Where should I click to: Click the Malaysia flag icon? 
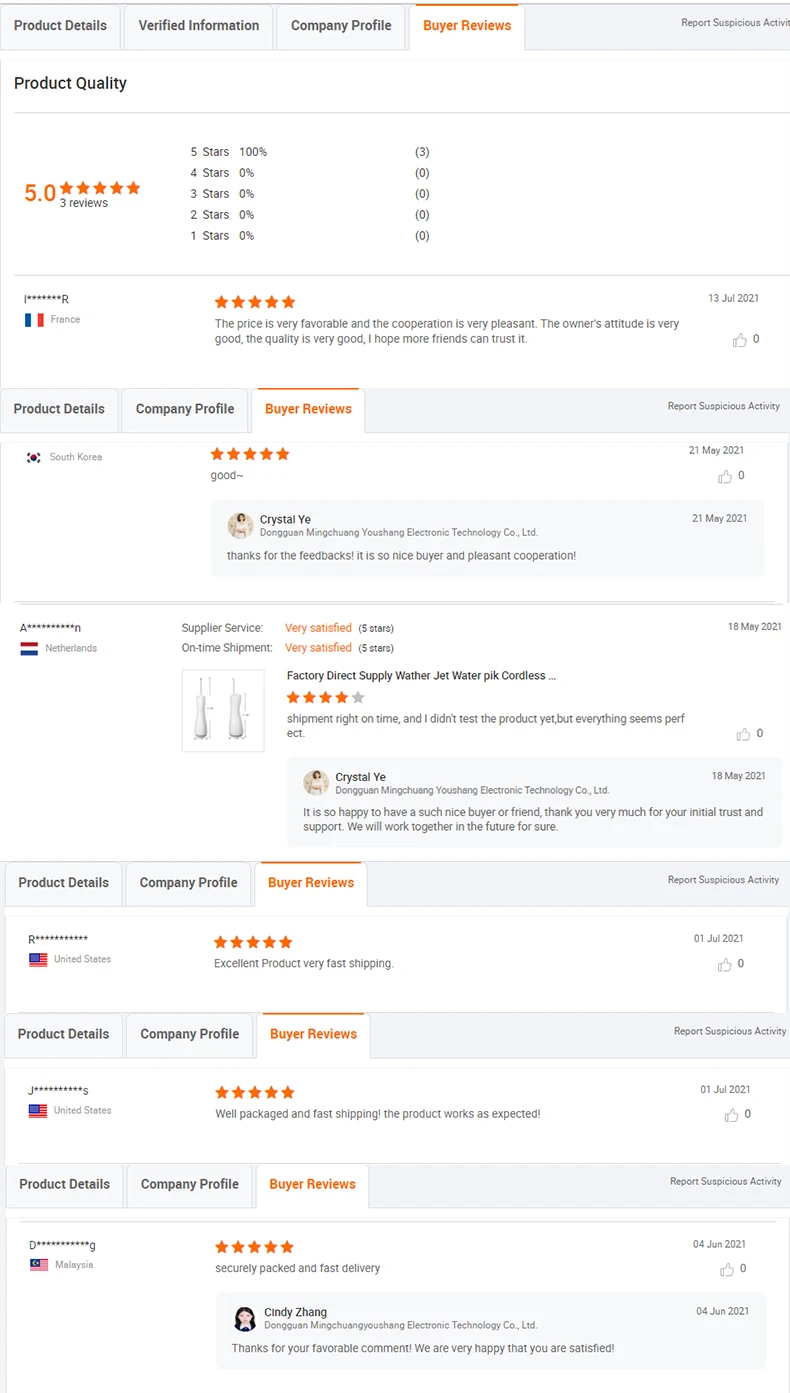click(x=38, y=1265)
